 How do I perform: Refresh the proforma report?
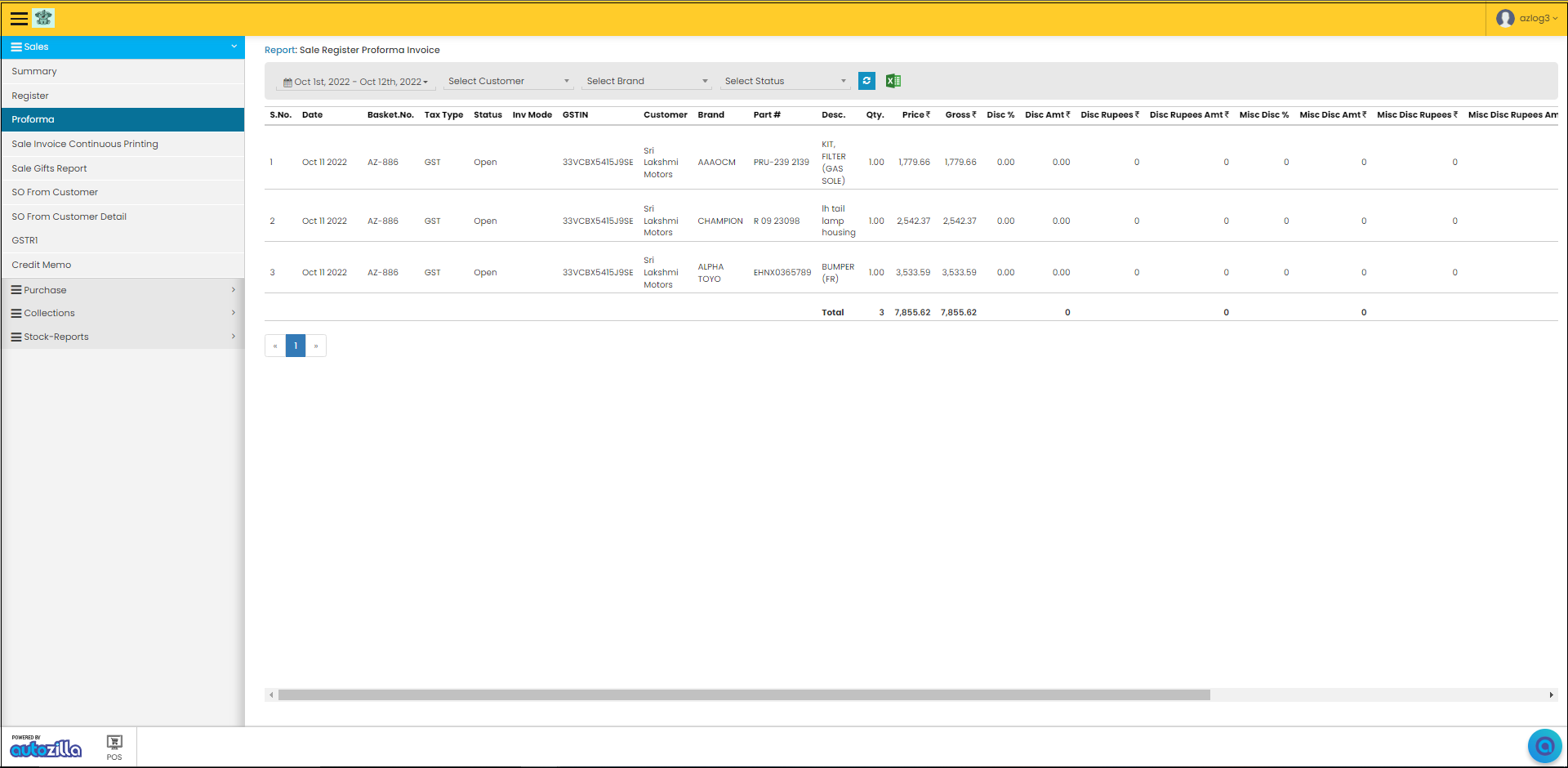pyautogui.click(x=866, y=81)
